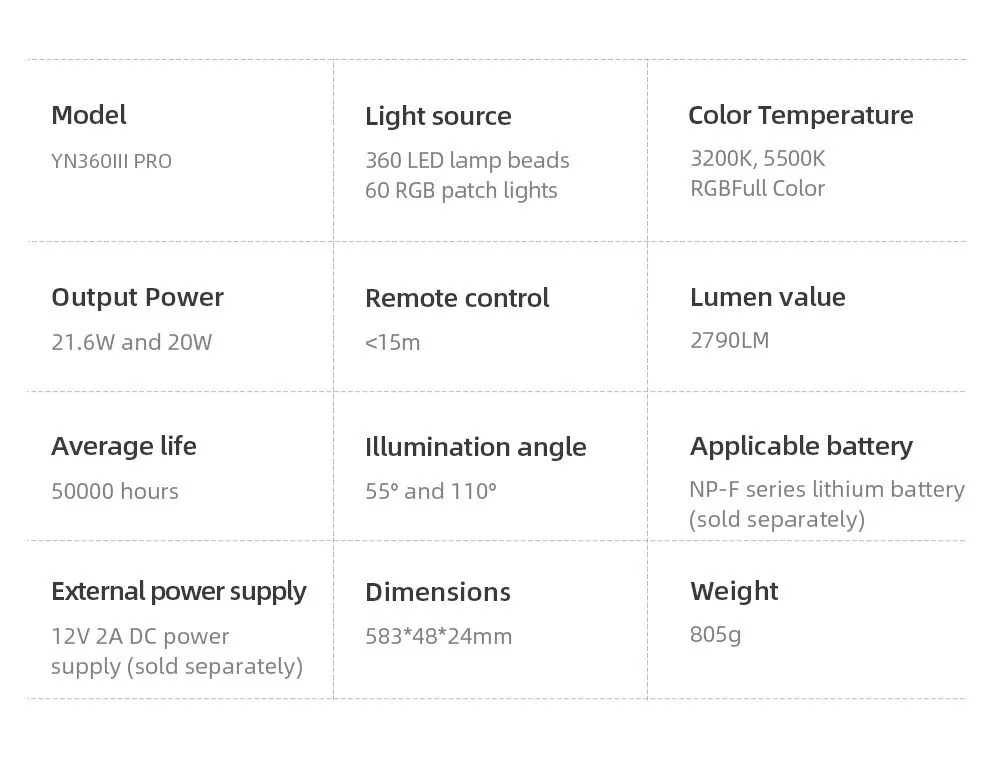Screen dimensions: 990x762
Task: Select the 3200K, 5500K value
Action: tap(757, 158)
